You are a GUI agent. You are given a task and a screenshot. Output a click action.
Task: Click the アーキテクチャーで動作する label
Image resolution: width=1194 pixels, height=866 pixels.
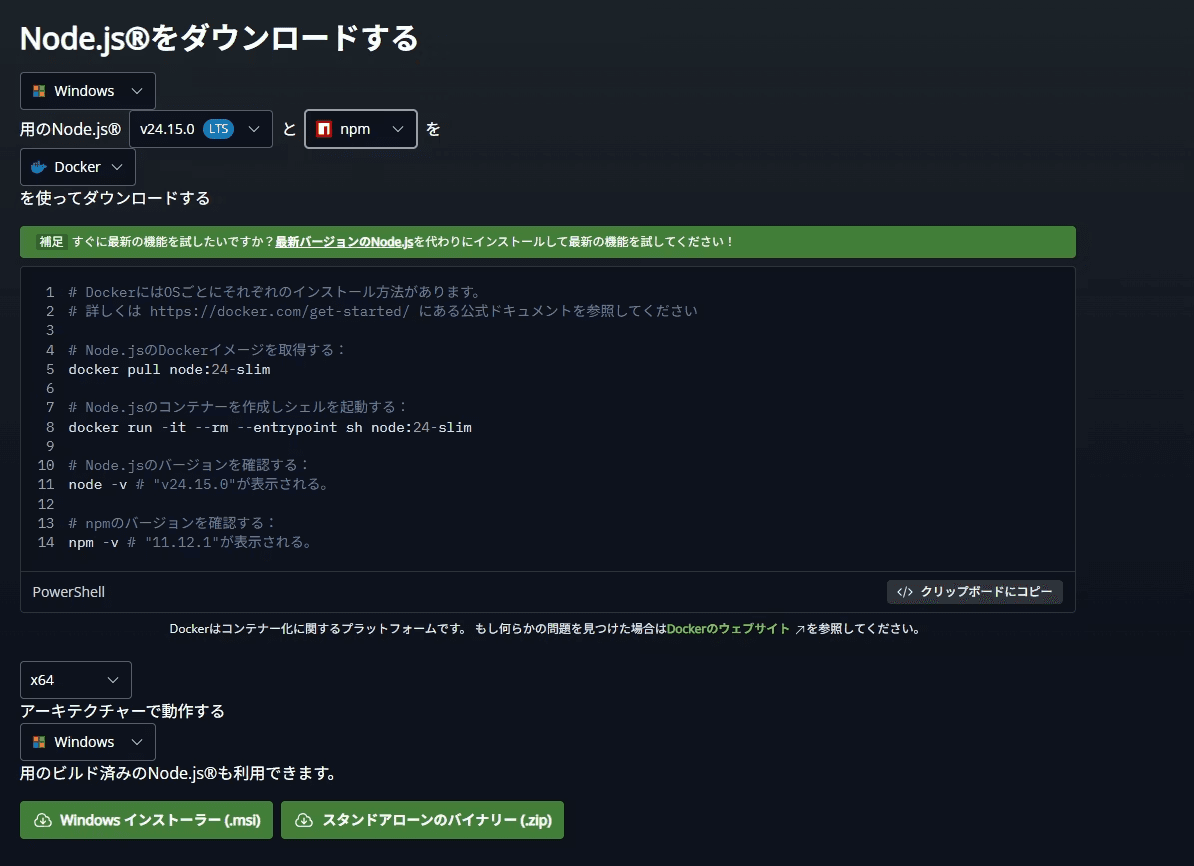click(x=123, y=711)
